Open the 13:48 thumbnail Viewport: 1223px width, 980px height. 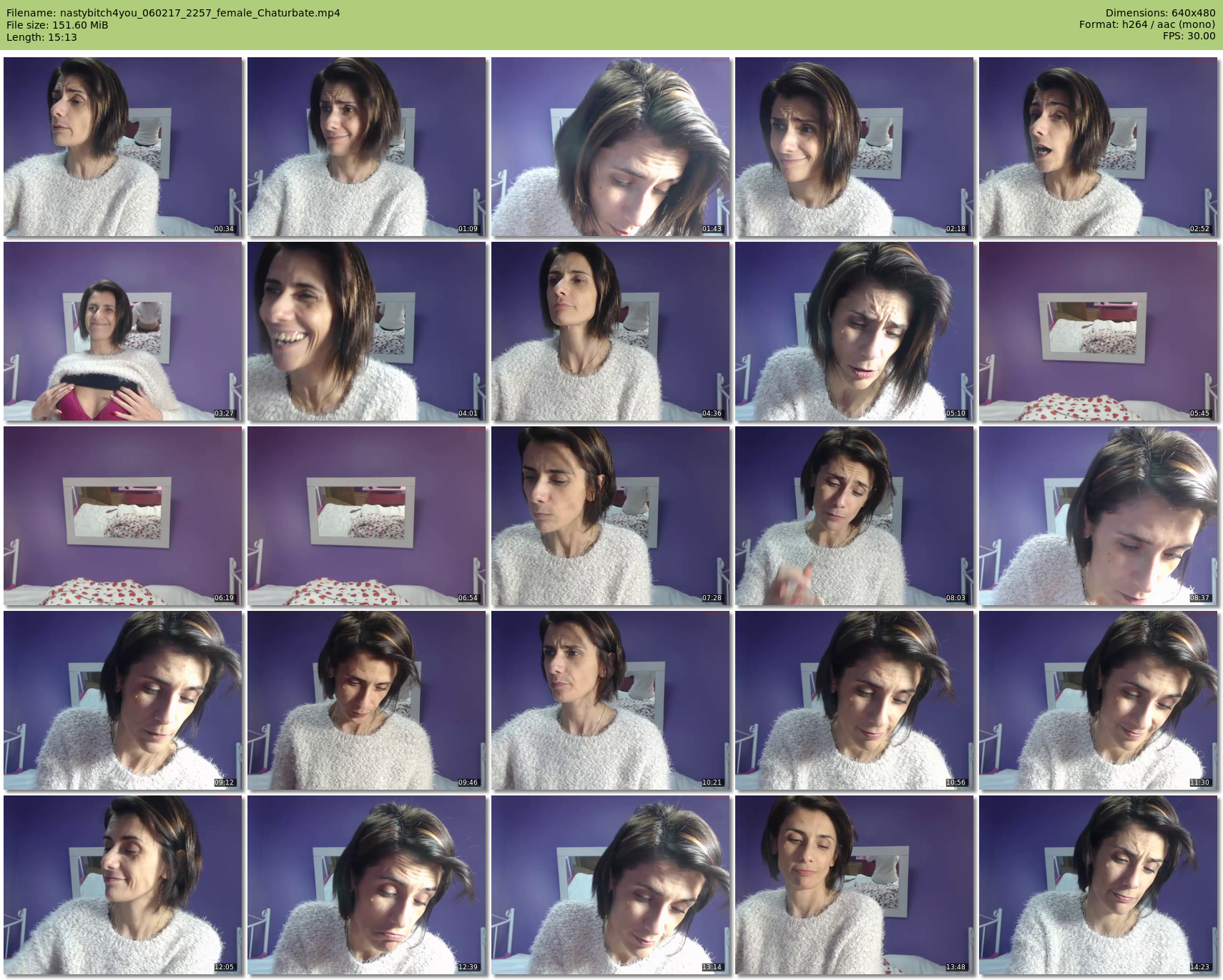(854, 885)
